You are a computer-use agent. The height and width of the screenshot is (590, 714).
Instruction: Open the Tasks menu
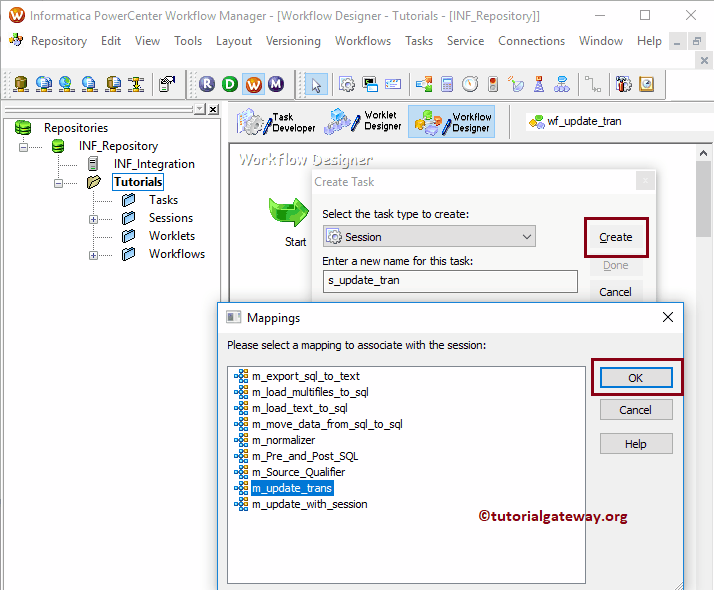(419, 41)
